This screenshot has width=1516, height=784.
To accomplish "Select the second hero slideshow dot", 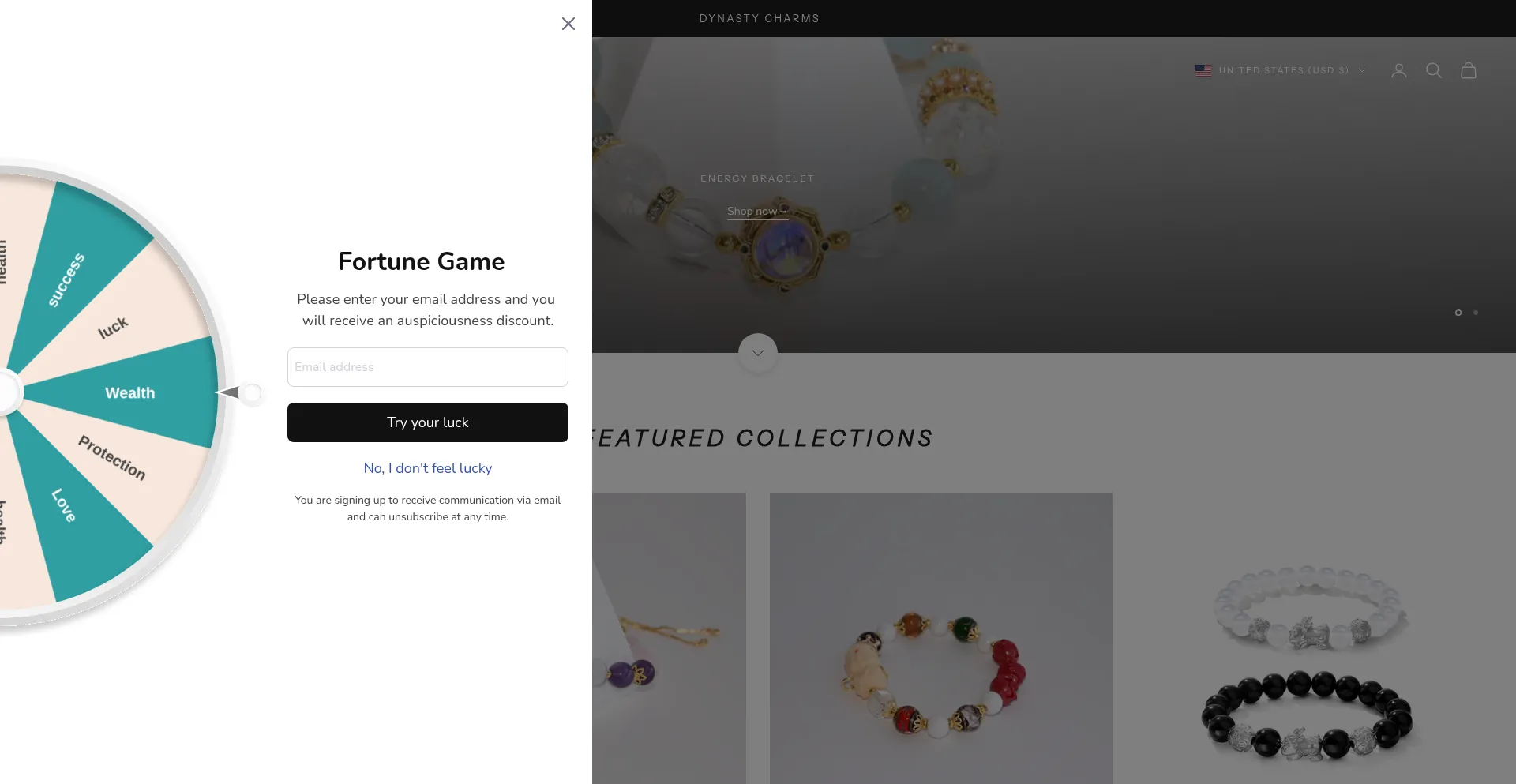I will coord(1475,313).
